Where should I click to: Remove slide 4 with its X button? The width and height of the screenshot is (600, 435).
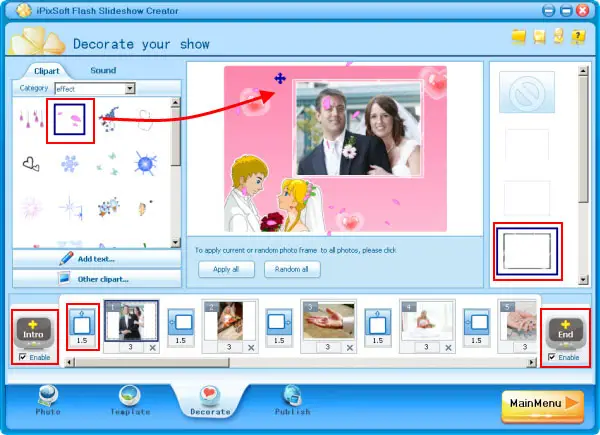tap(448, 347)
